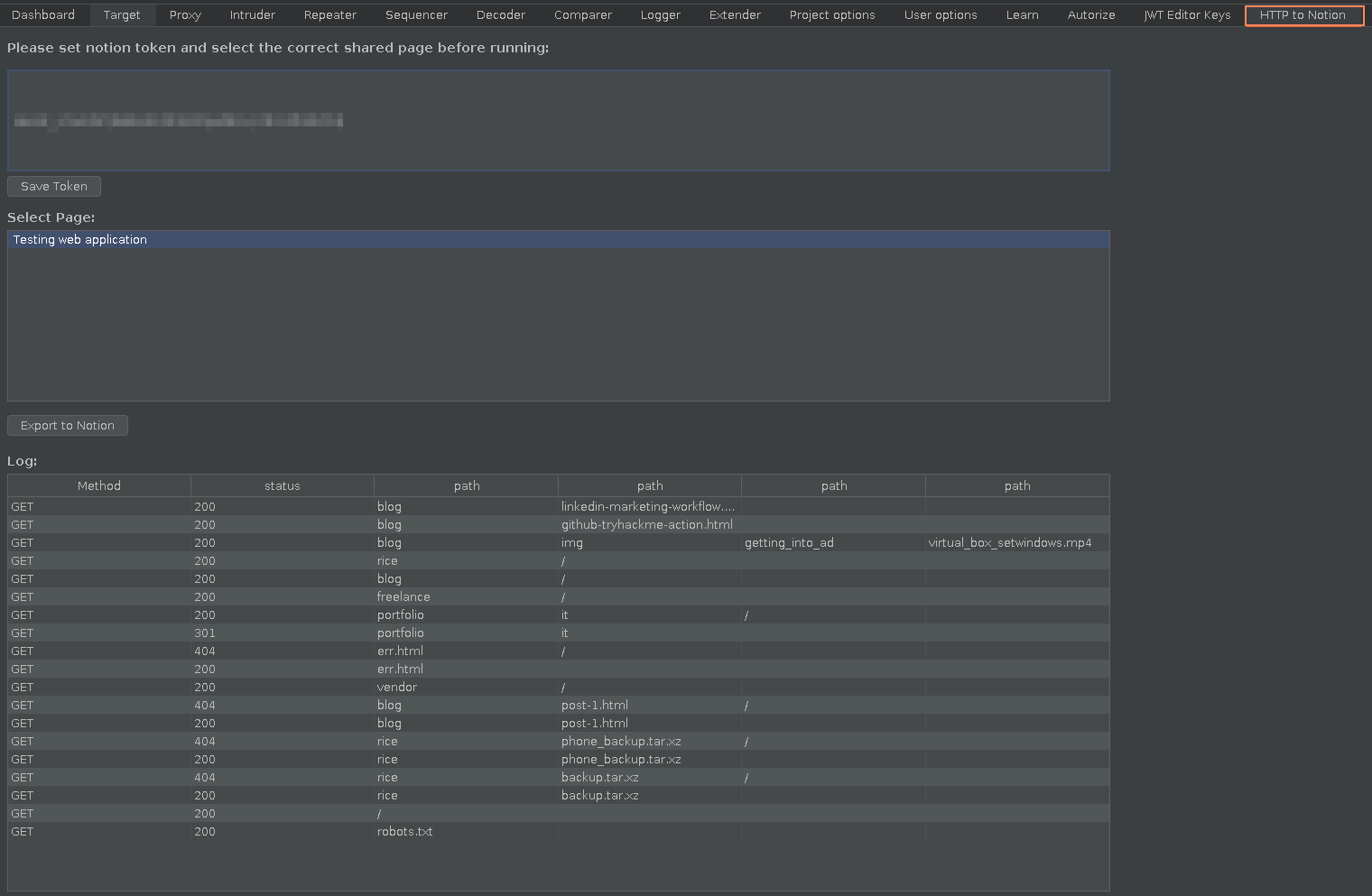Open the JWT Editor Keys tab
Viewport: 1372px width, 896px height.
coord(1187,15)
